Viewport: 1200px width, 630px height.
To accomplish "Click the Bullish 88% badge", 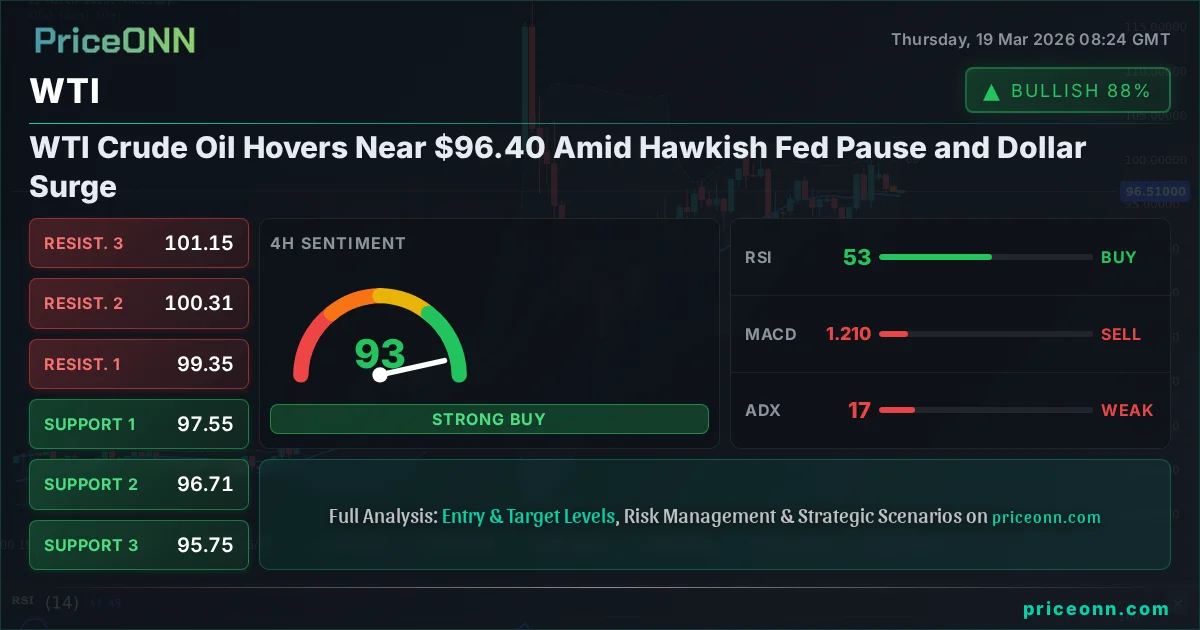I will [1067, 91].
